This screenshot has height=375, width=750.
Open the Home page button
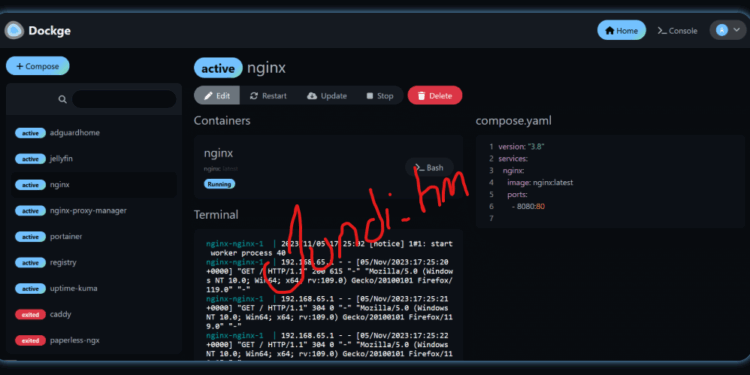click(621, 31)
